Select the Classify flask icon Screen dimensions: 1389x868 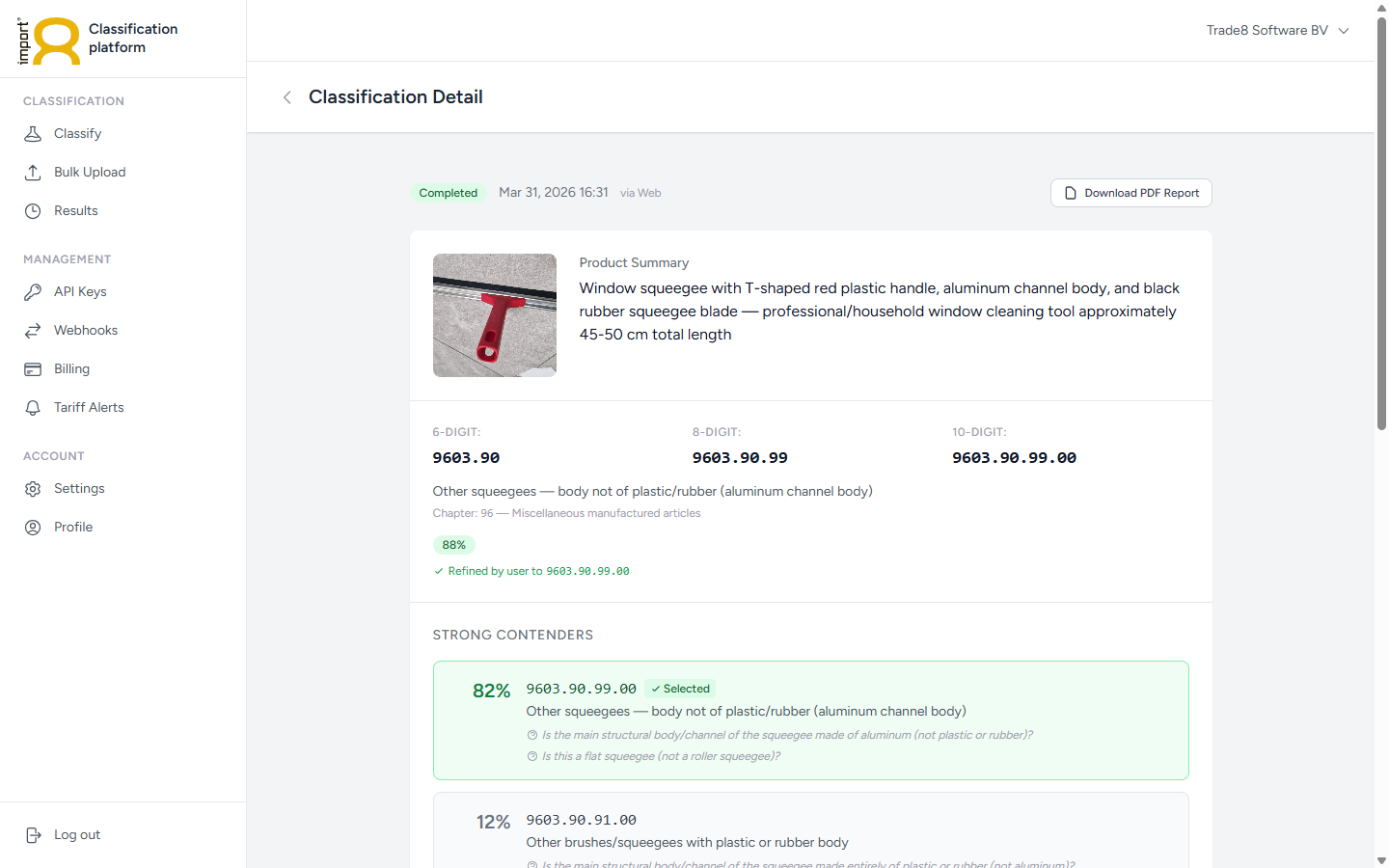[32, 133]
